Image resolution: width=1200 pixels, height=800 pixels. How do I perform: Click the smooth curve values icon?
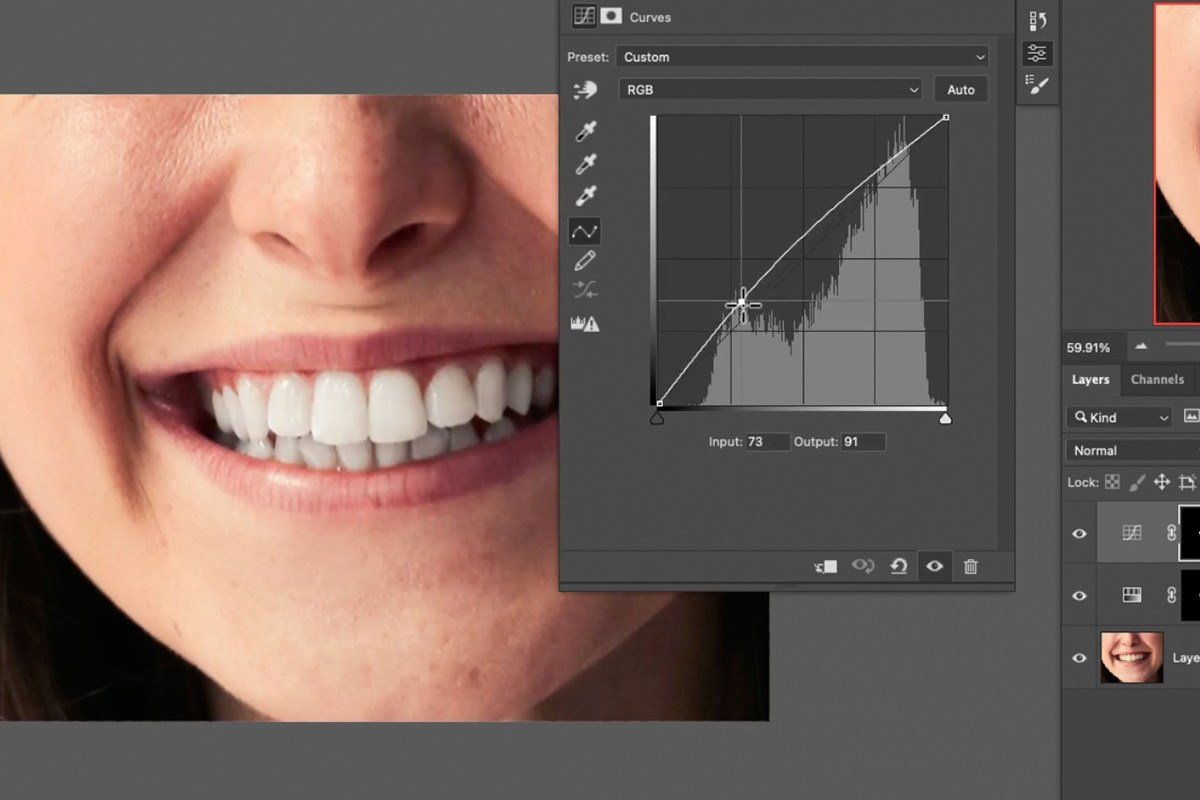pos(586,291)
